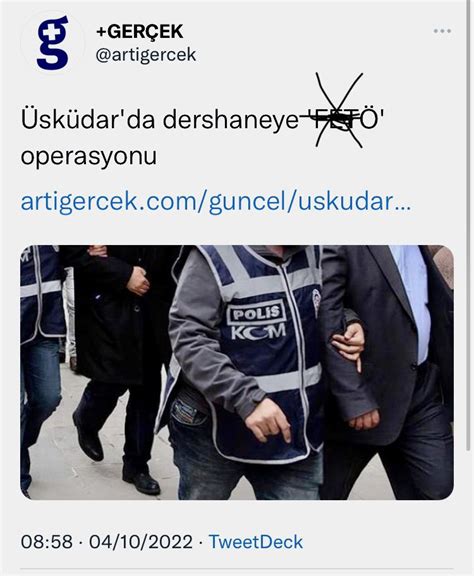Click the word "operasyonu" in the tweet

(89, 157)
